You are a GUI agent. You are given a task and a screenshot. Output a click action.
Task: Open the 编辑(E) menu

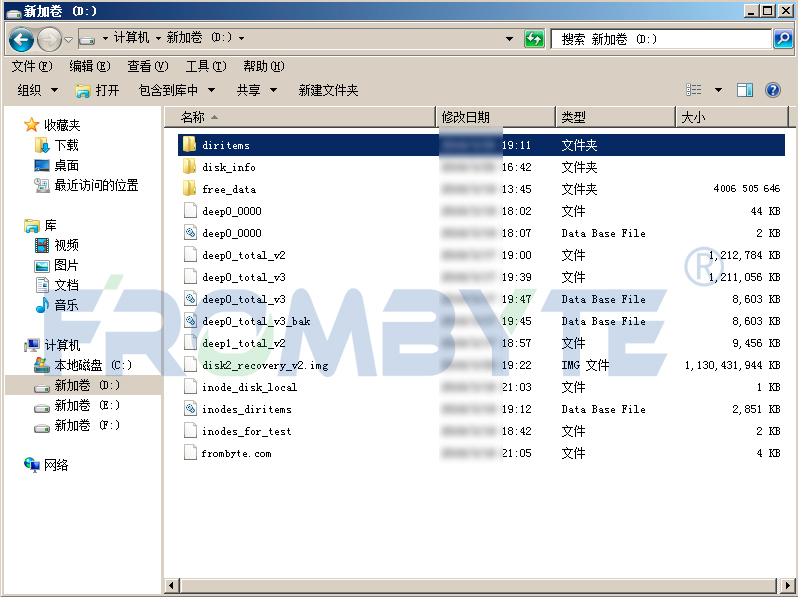tap(90, 66)
